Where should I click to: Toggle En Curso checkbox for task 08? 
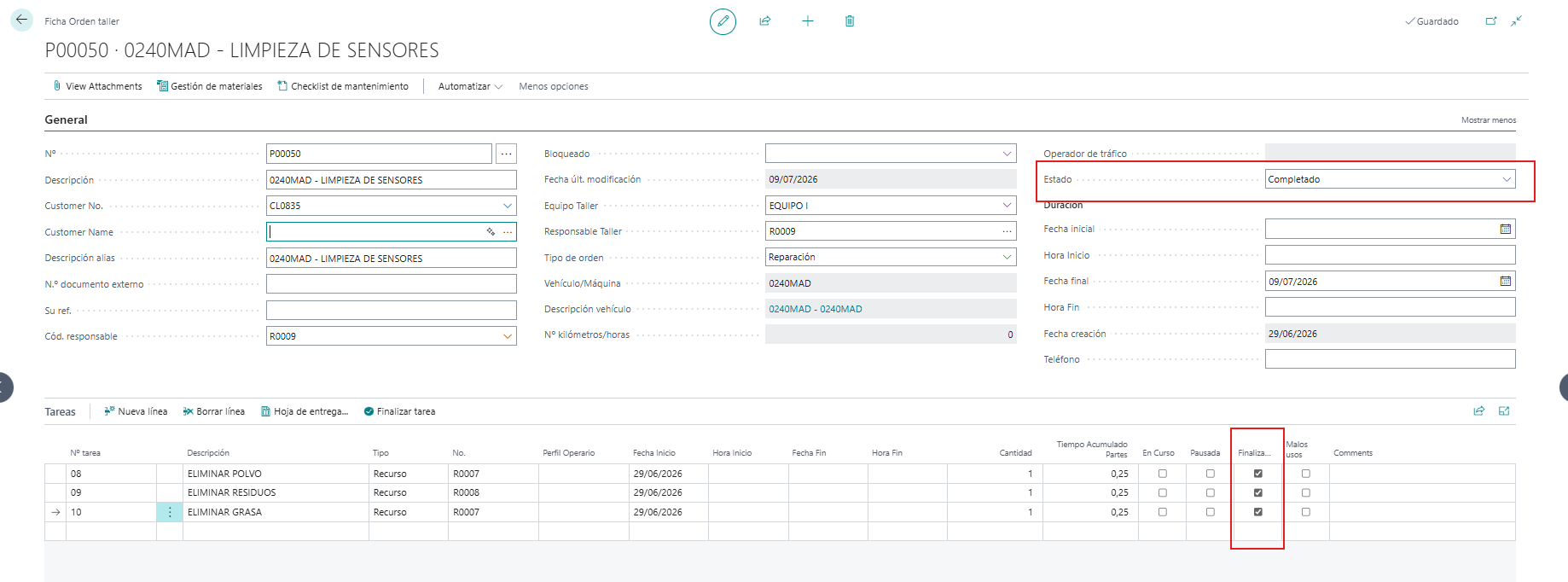1162,474
